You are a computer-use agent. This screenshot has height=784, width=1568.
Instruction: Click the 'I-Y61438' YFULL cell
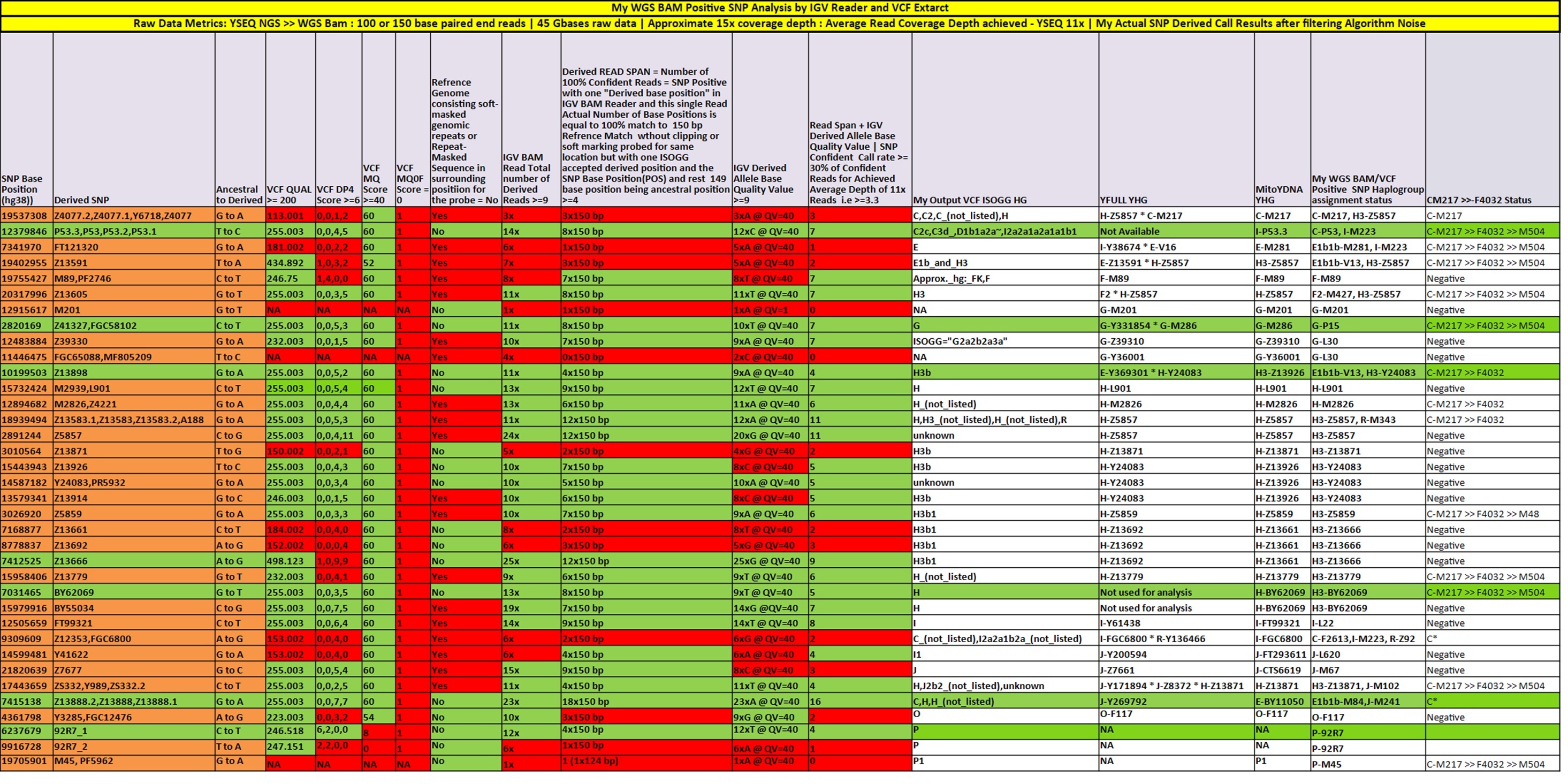[1176, 623]
